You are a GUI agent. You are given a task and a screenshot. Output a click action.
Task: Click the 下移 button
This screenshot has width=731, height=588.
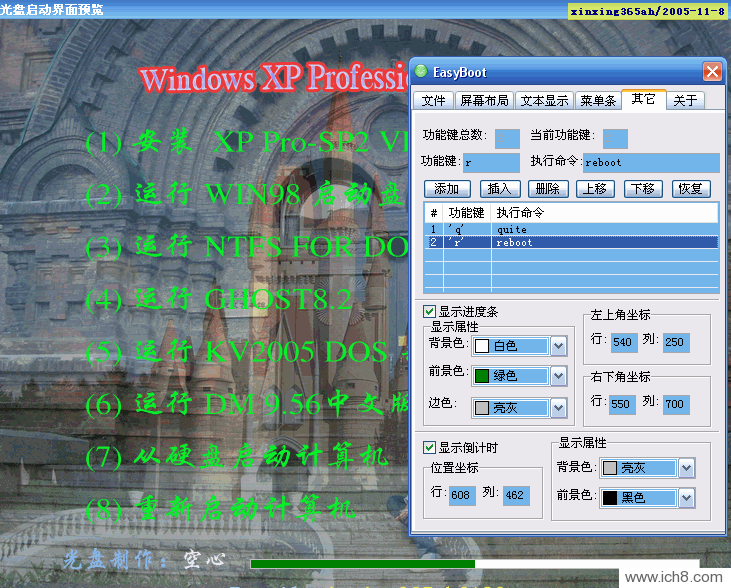point(643,189)
